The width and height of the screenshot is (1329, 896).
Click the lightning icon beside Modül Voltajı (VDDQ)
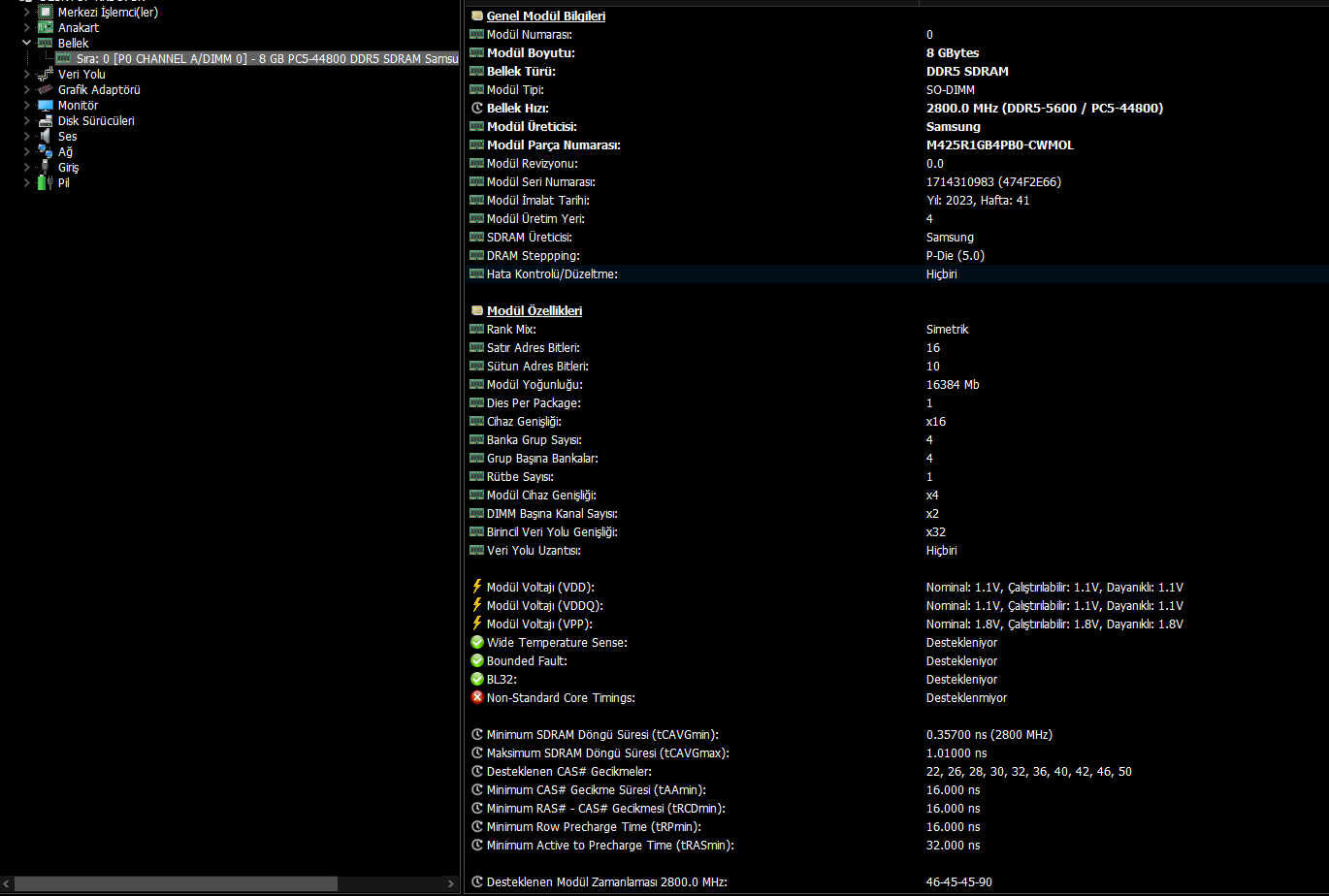tap(476, 605)
